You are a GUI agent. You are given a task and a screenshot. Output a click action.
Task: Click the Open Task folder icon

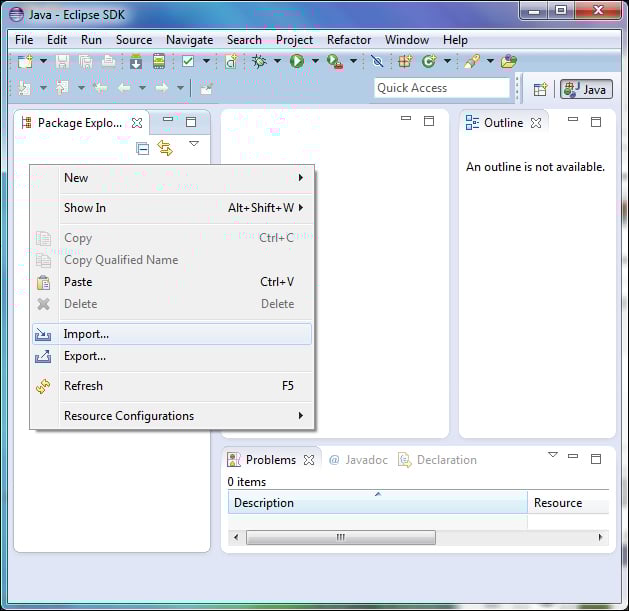[508, 61]
